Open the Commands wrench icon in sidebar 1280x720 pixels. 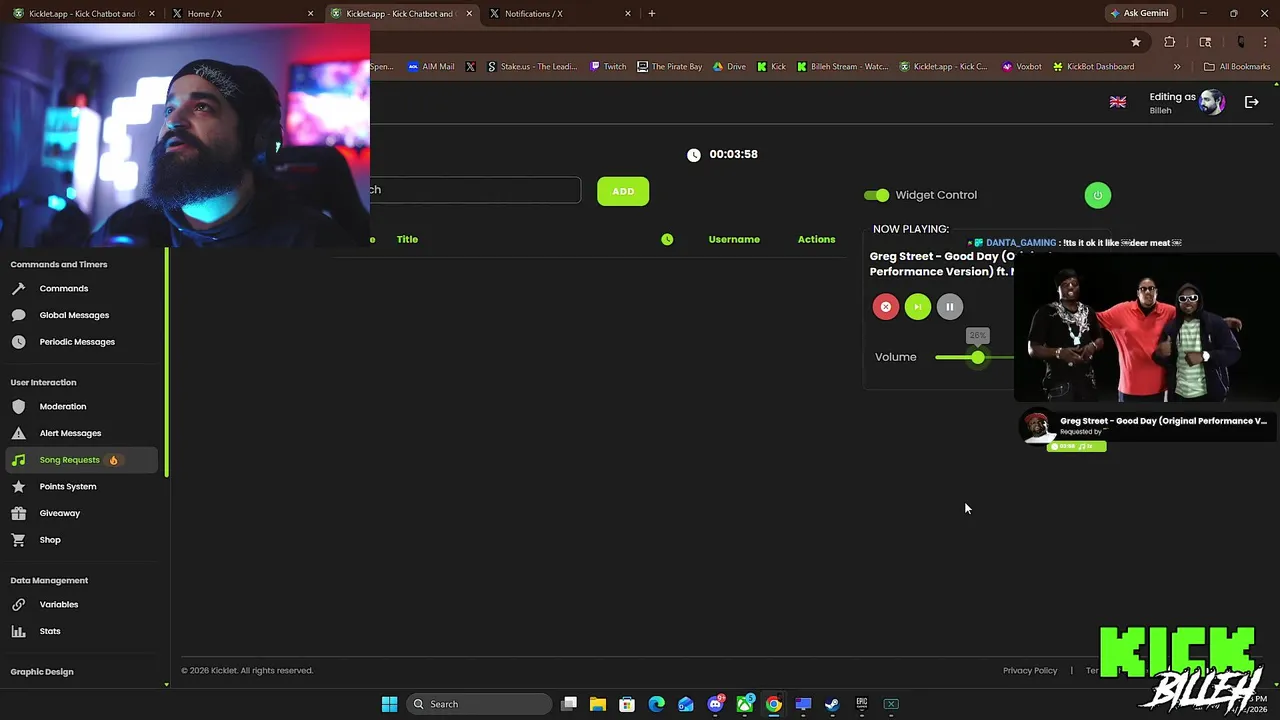coord(18,288)
